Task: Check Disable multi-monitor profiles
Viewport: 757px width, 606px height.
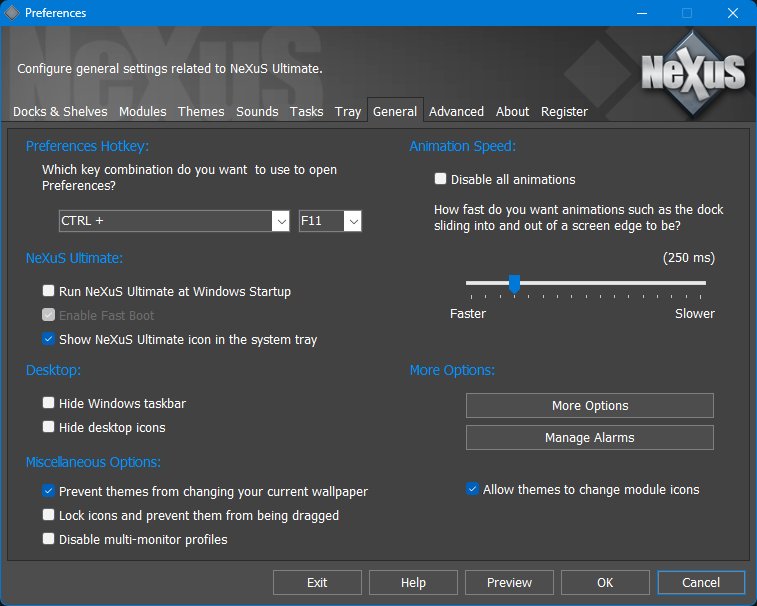Action: 48,539
